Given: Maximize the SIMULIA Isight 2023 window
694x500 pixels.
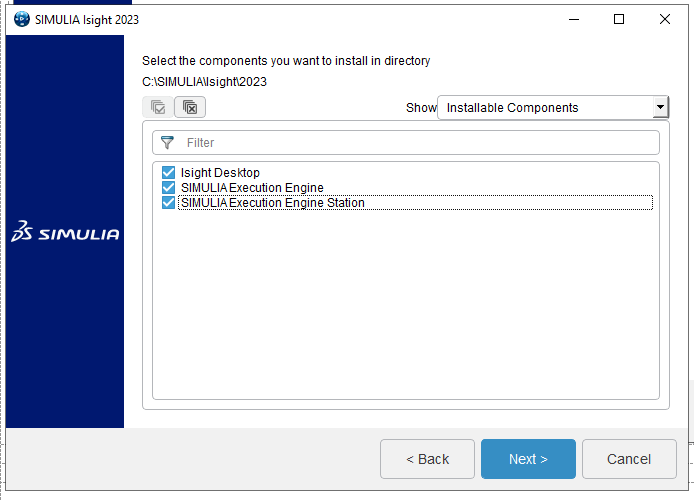Looking at the screenshot, I should tap(619, 19).
